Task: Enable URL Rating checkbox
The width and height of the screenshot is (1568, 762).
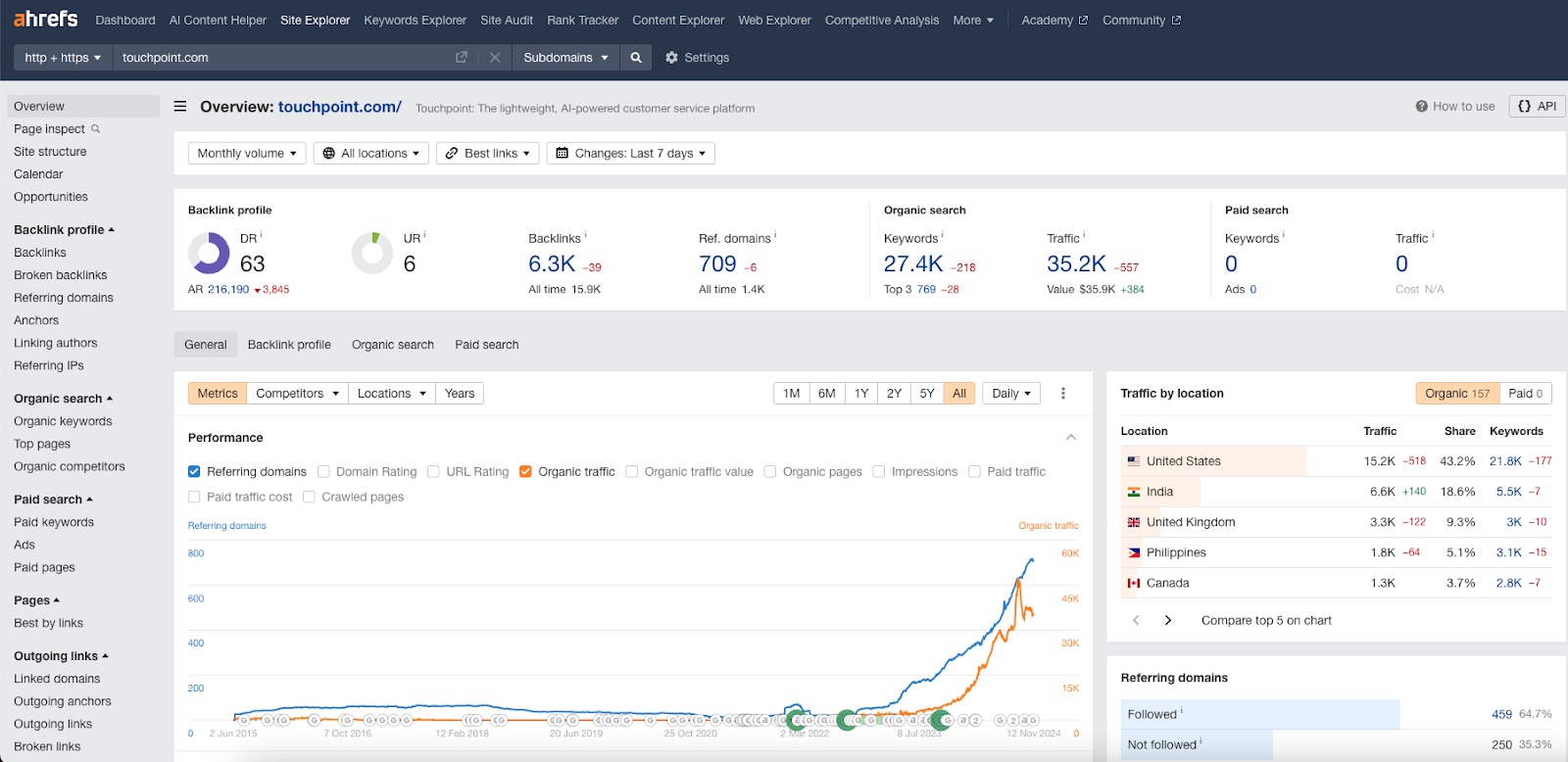Action: tap(433, 471)
